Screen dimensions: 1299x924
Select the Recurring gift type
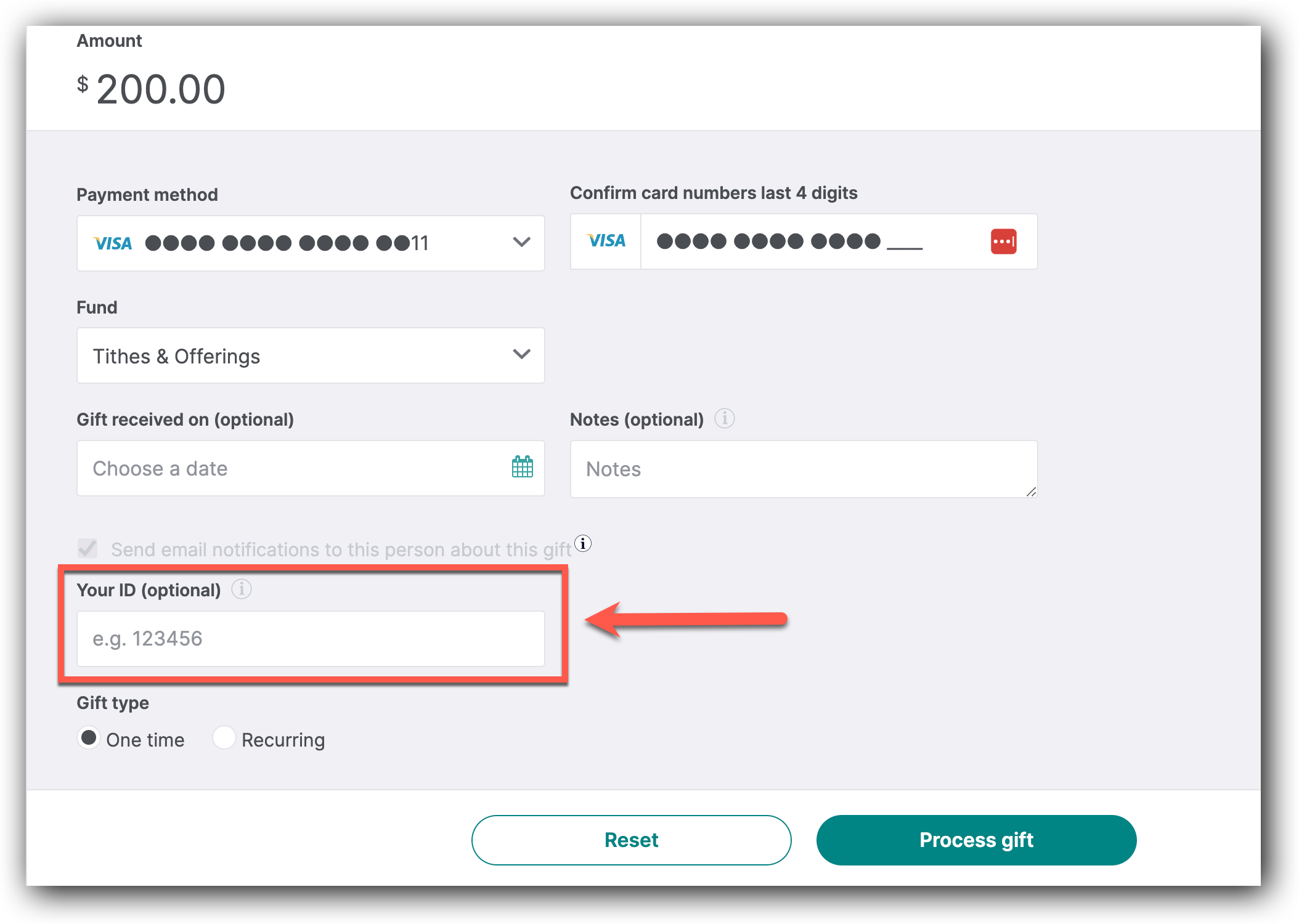point(224,737)
